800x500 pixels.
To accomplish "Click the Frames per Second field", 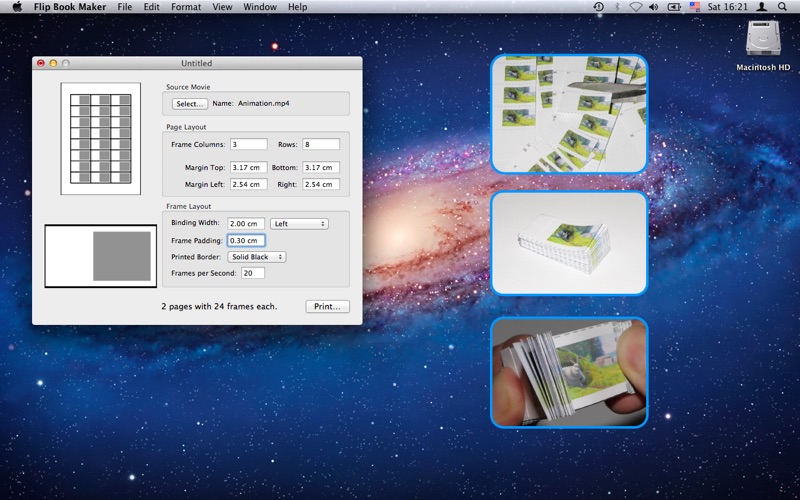I will pyautogui.click(x=253, y=273).
